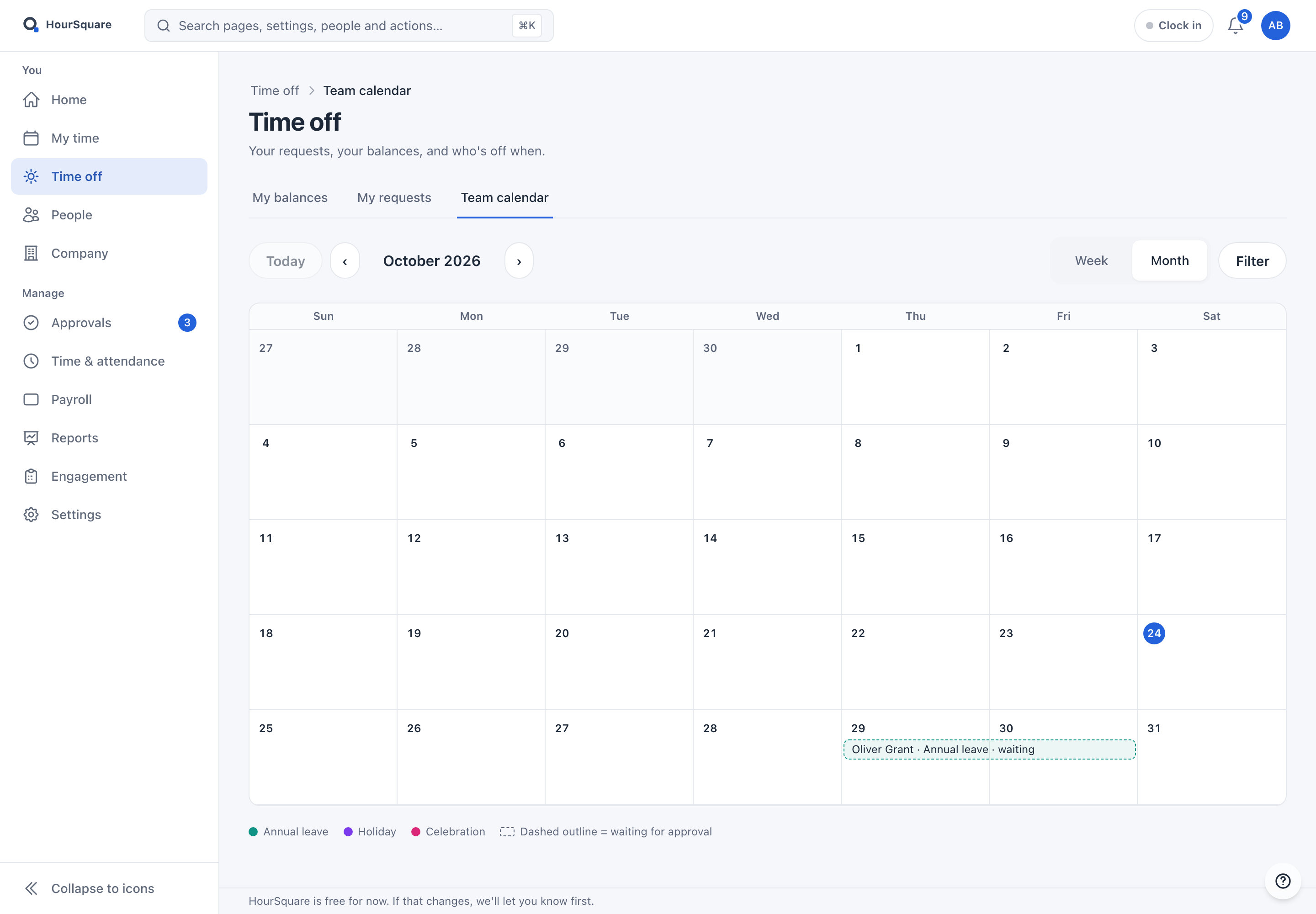Image resolution: width=1316 pixels, height=914 pixels.
Task: Click the People icon in sidebar
Action: coord(31,215)
